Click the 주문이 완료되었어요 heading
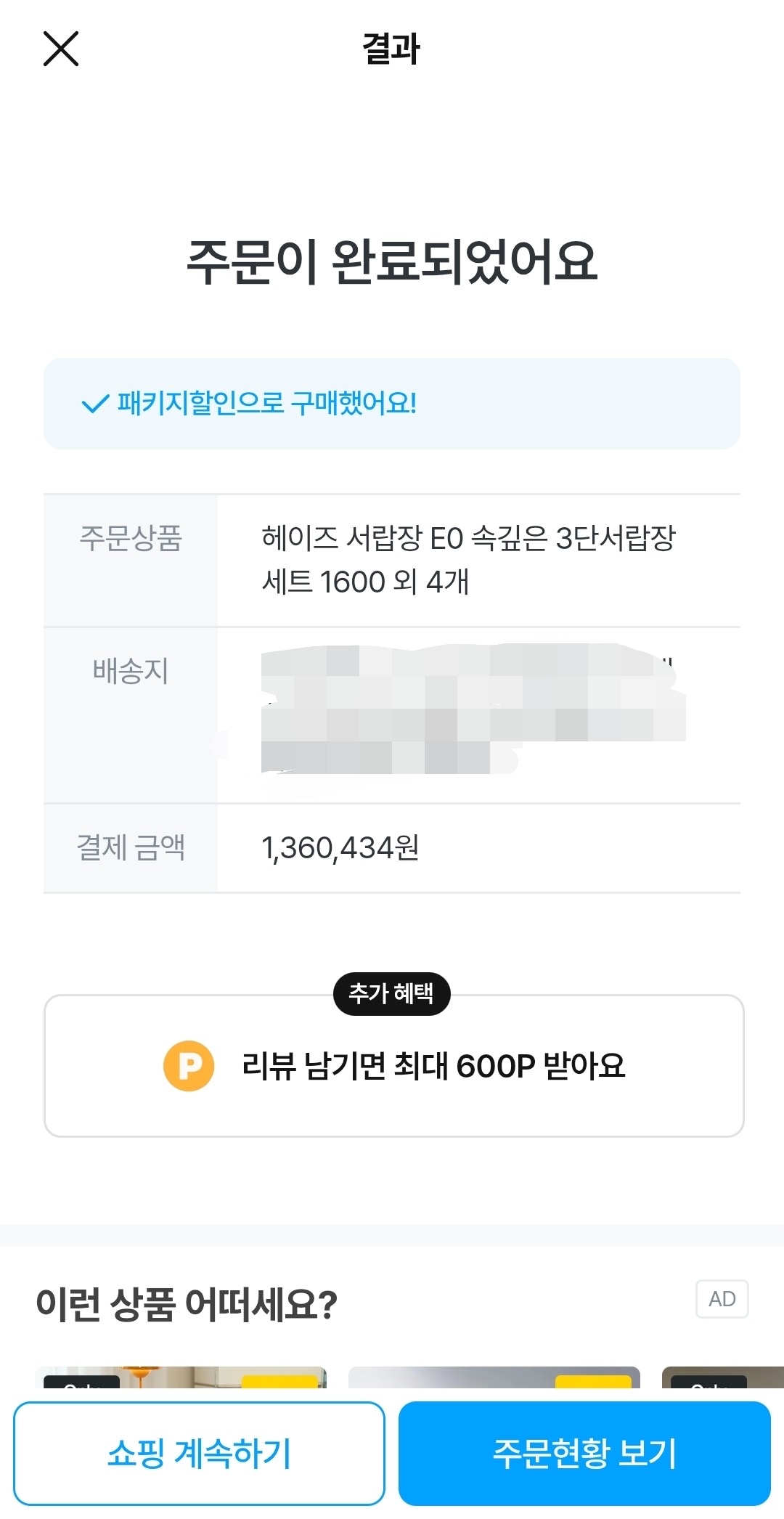Screen dimensions: 784x1519 [x=392, y=261]
